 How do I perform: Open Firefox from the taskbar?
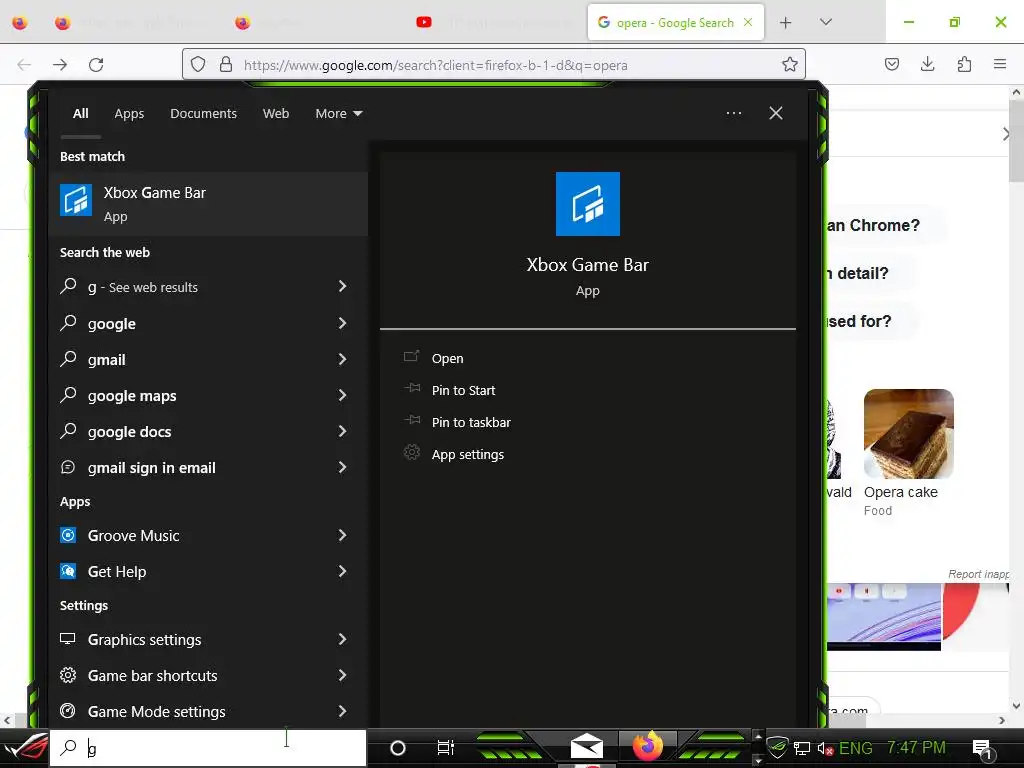pos(647,746)
